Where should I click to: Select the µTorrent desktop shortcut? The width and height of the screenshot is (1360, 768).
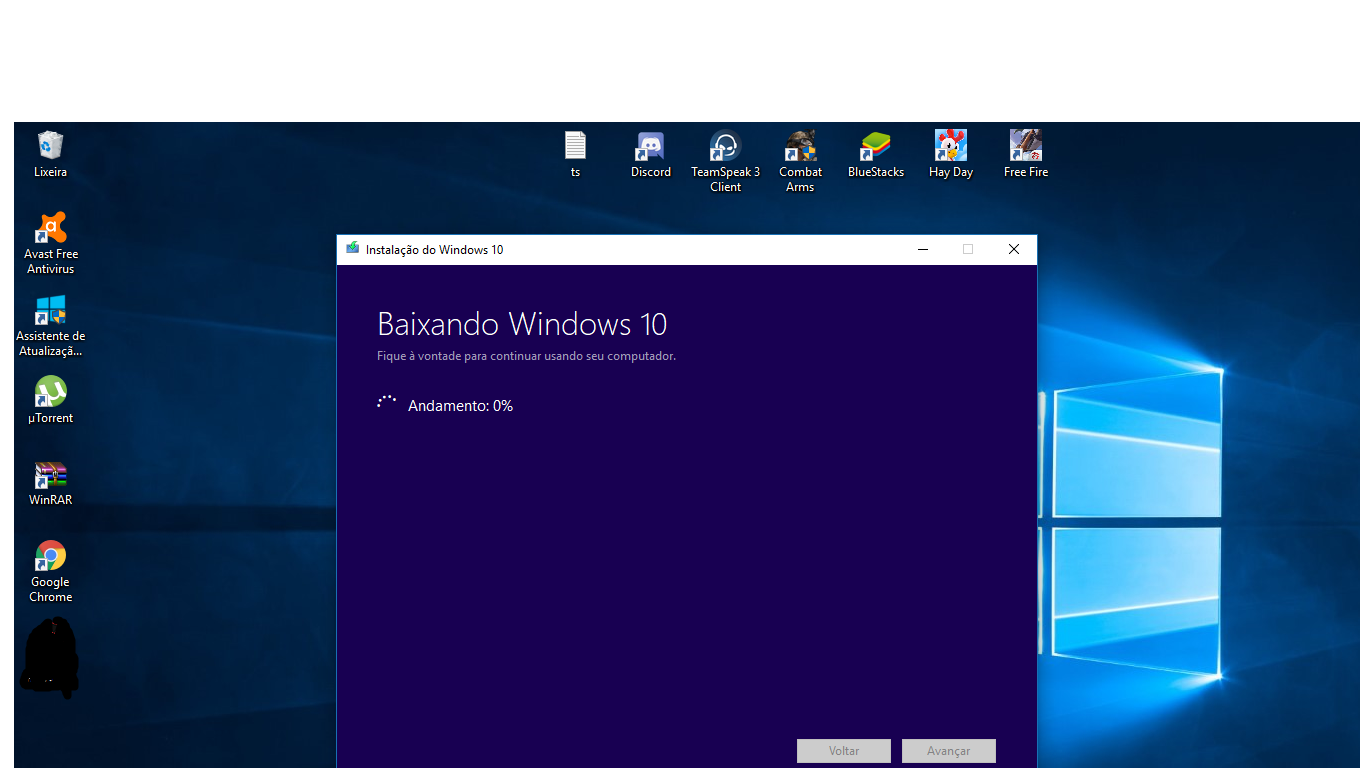[50, 400]
